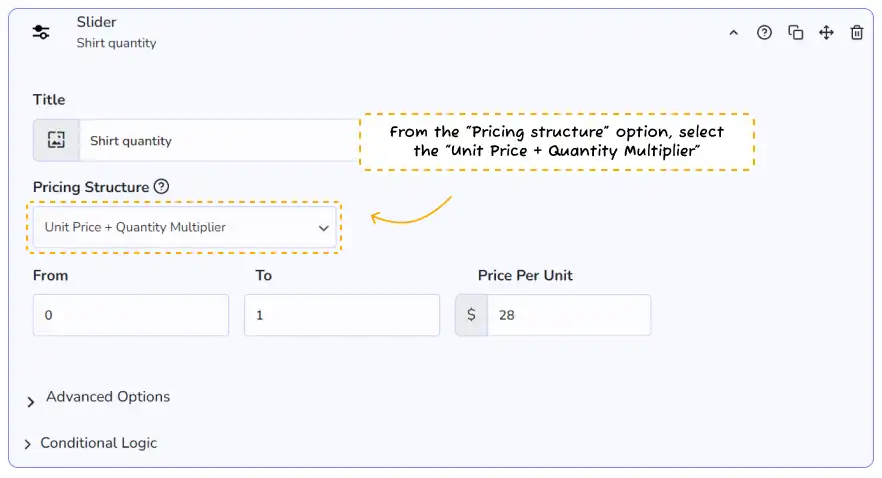The height and width of the screenshot is (478, 882).
Task: Click the move handle icon for the slider
Action: click(826, 33)
